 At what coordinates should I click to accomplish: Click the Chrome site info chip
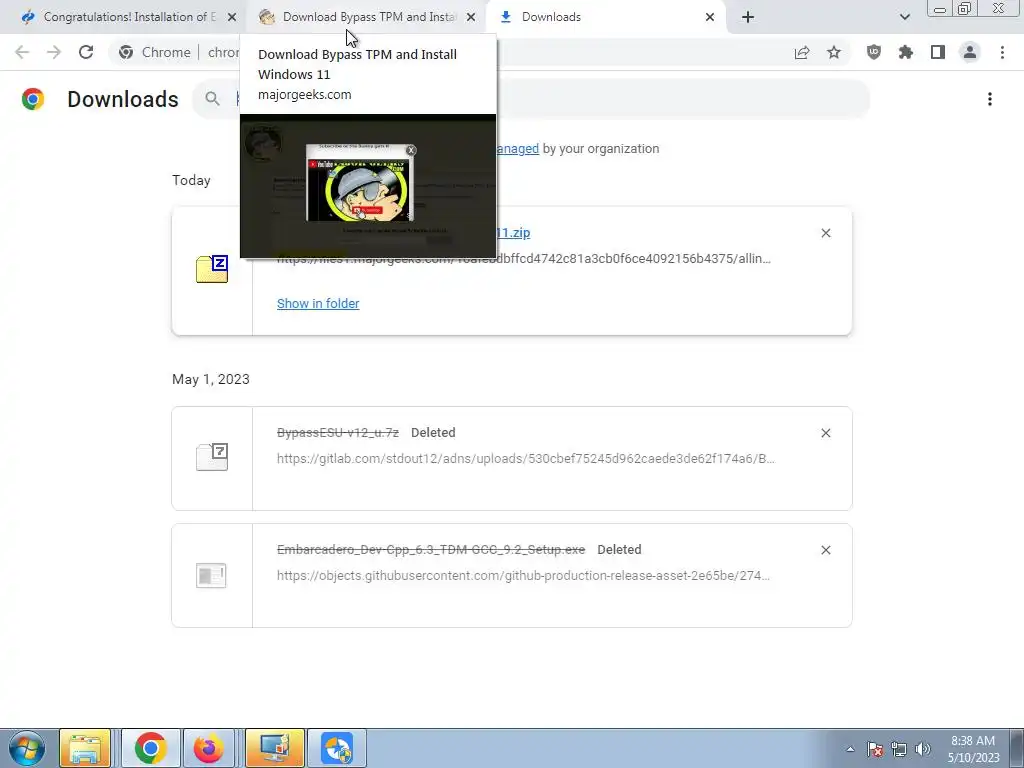point(155,52)
